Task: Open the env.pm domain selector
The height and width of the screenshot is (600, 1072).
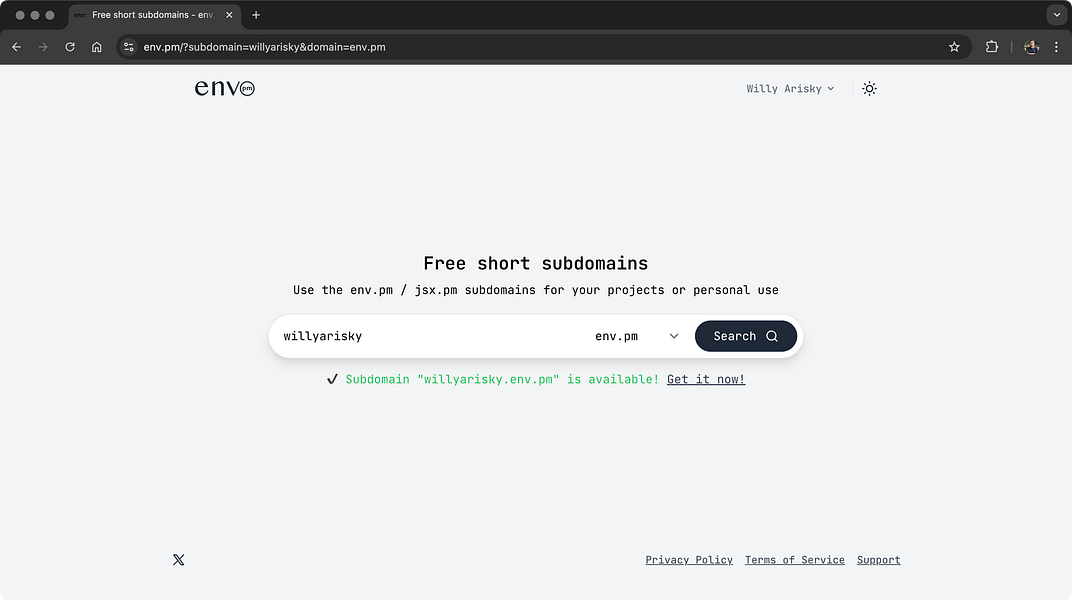Action: click(636, 336)
